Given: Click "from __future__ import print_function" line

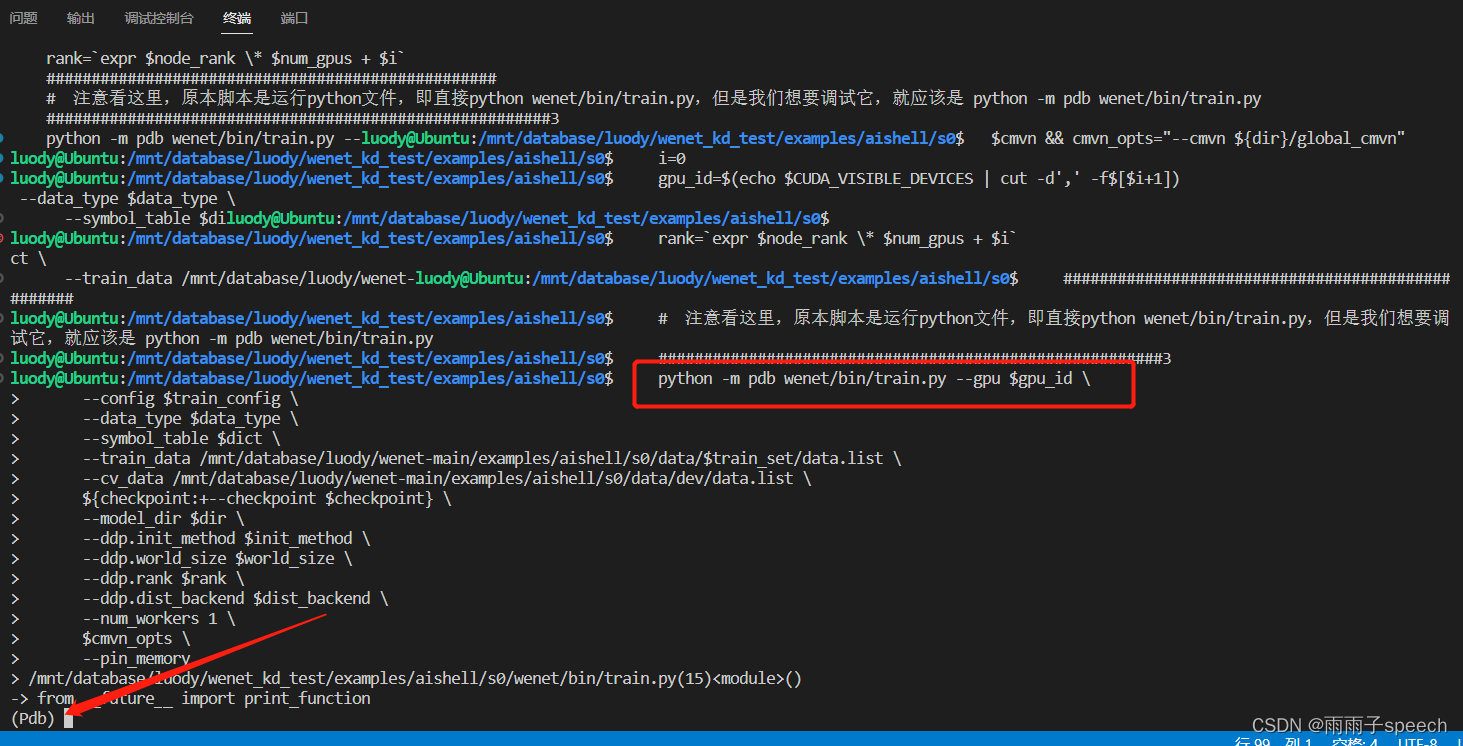Looking at the screenshot, I should tap(204, 698).
